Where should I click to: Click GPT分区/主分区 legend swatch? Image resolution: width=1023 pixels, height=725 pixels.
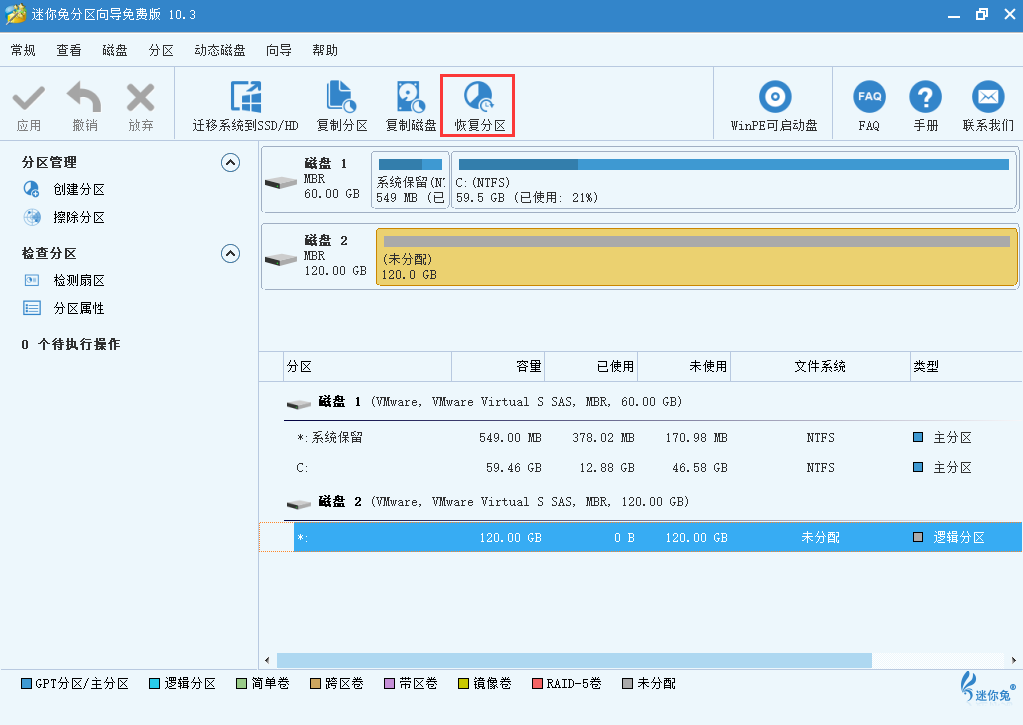(27, 684)
